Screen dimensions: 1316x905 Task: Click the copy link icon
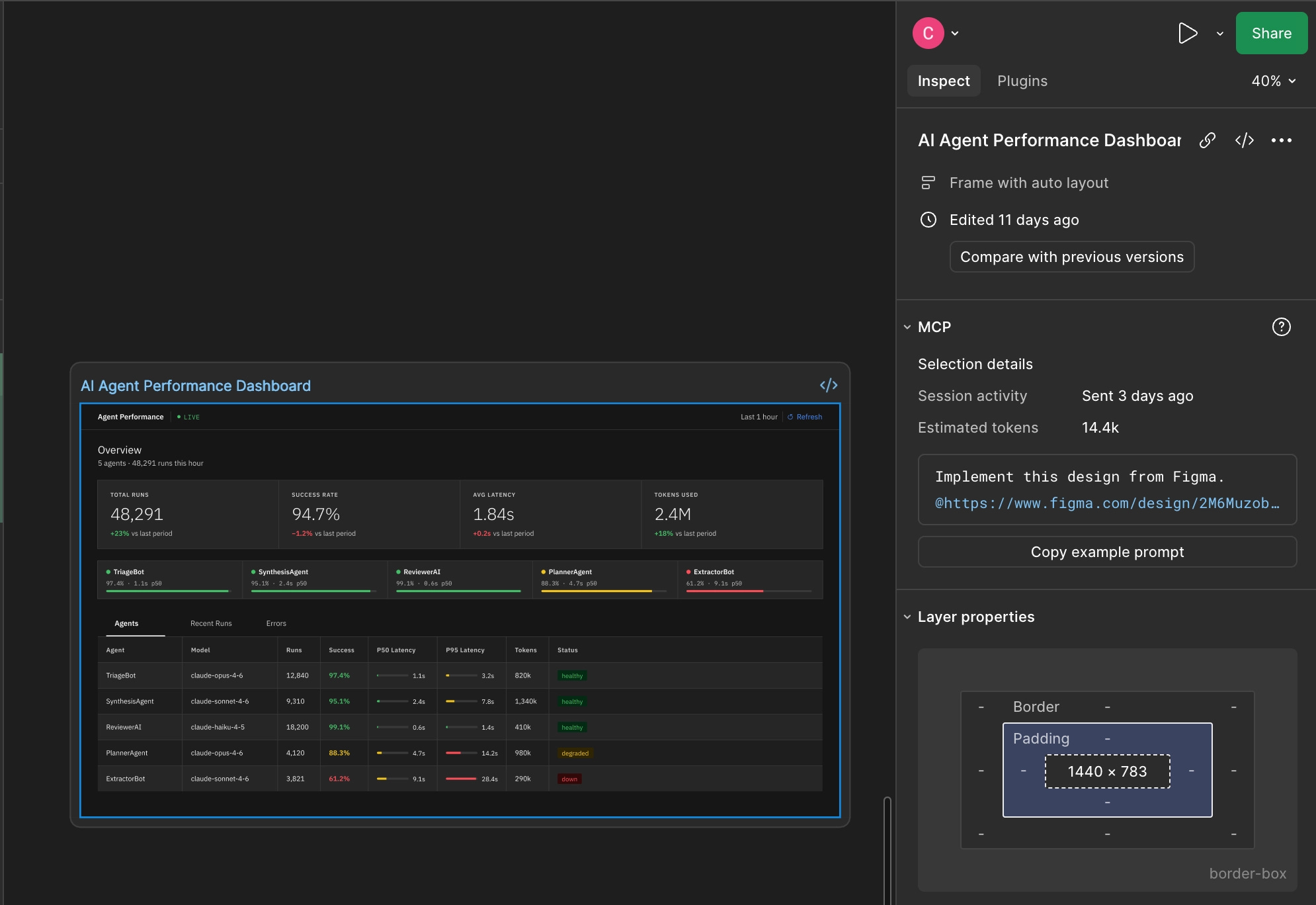[x=1208, y=140]
